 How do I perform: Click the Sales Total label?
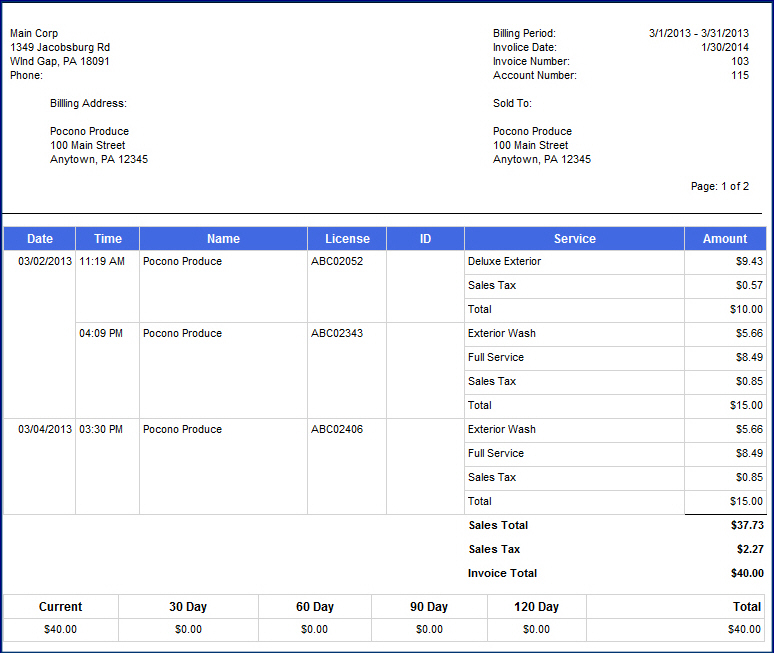point(498,525)
